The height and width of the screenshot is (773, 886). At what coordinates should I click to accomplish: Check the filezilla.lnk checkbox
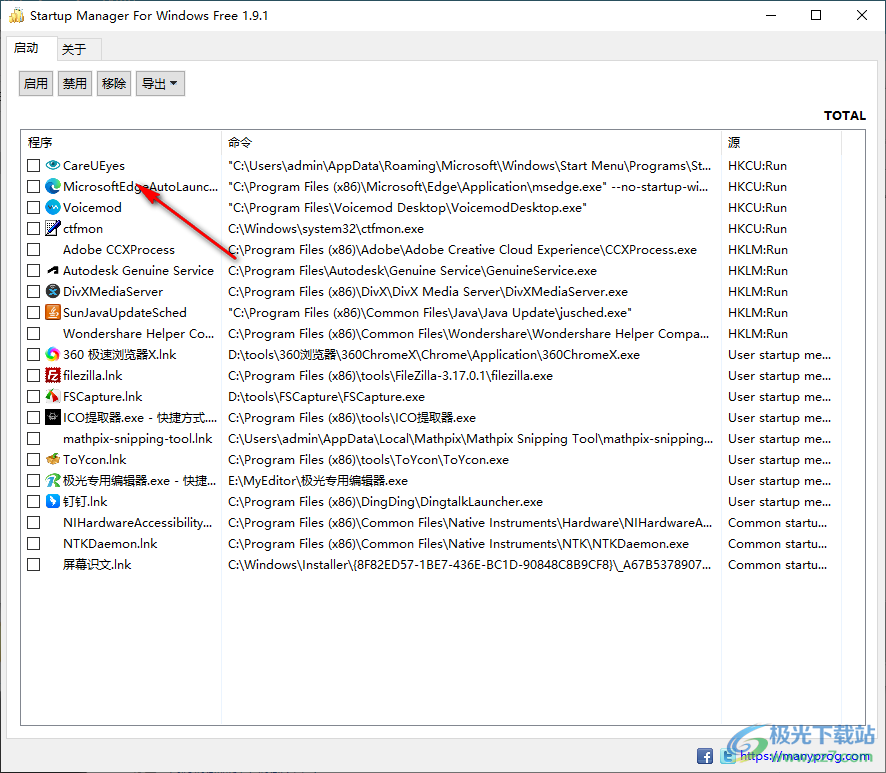click(x=33, y=375)
